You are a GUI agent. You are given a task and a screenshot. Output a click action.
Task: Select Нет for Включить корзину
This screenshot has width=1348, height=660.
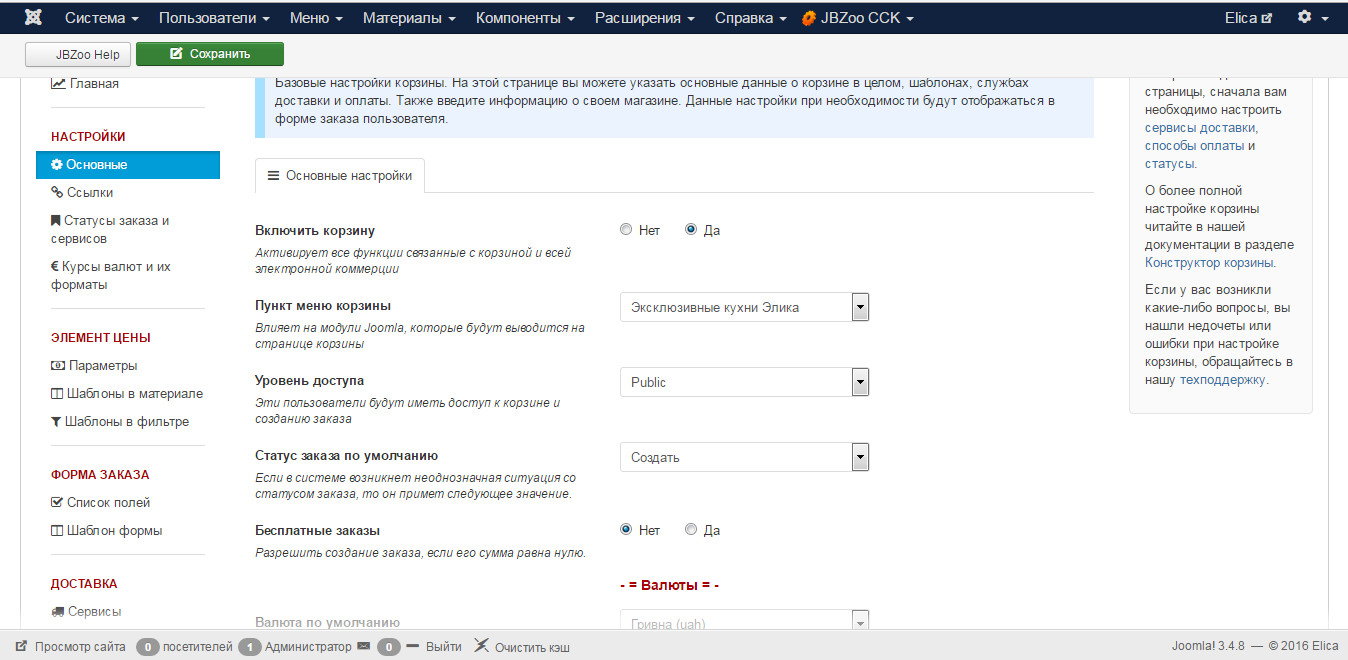click(x=626, y=230)
